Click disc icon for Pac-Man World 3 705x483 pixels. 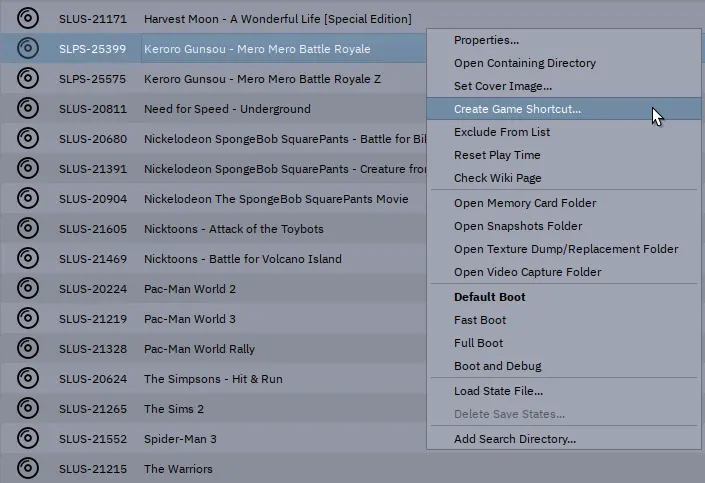(x=28, y=318)
